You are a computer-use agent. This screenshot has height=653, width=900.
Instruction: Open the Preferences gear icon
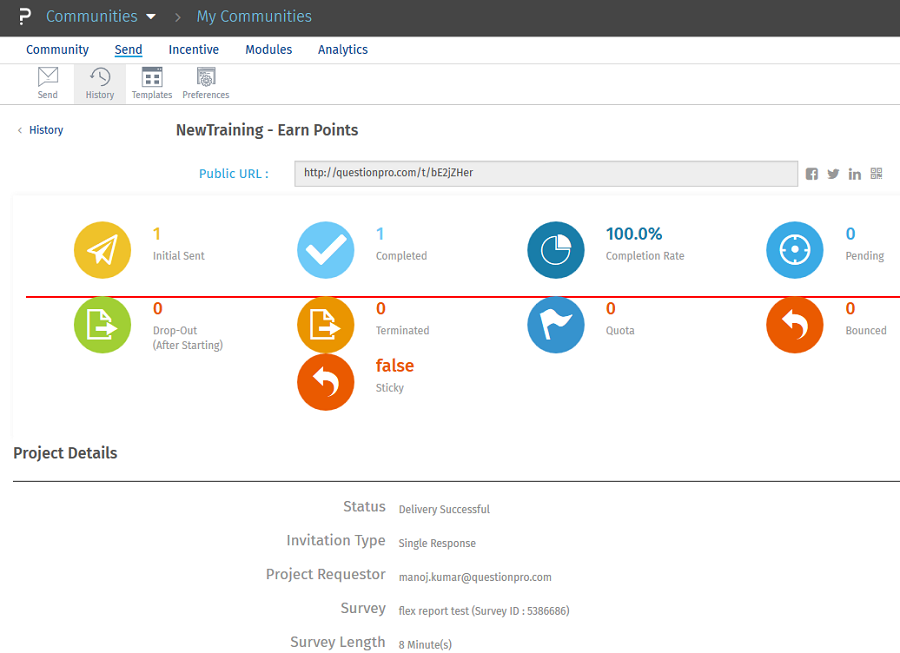[x=206, y=76]
